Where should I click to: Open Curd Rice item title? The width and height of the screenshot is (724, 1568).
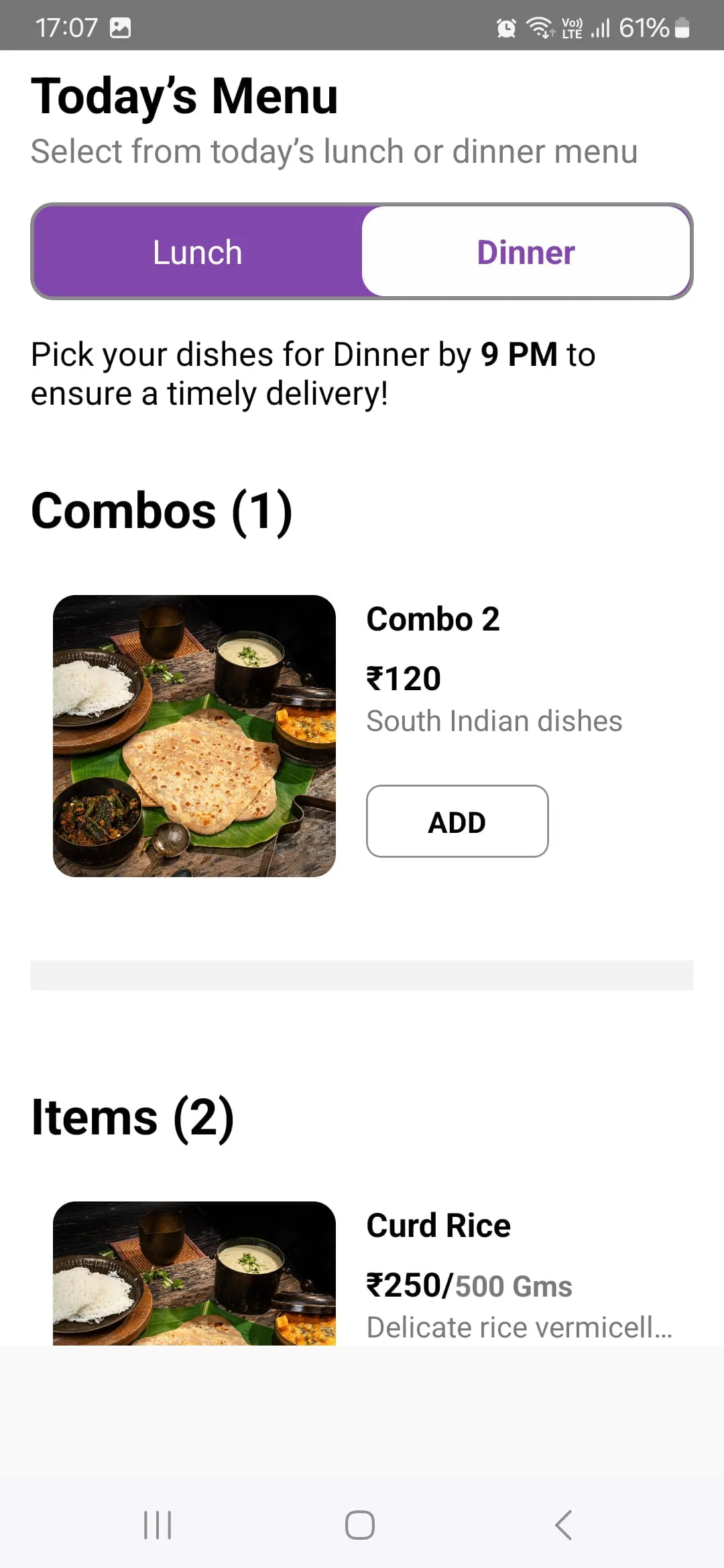(x=438, y=1226)
